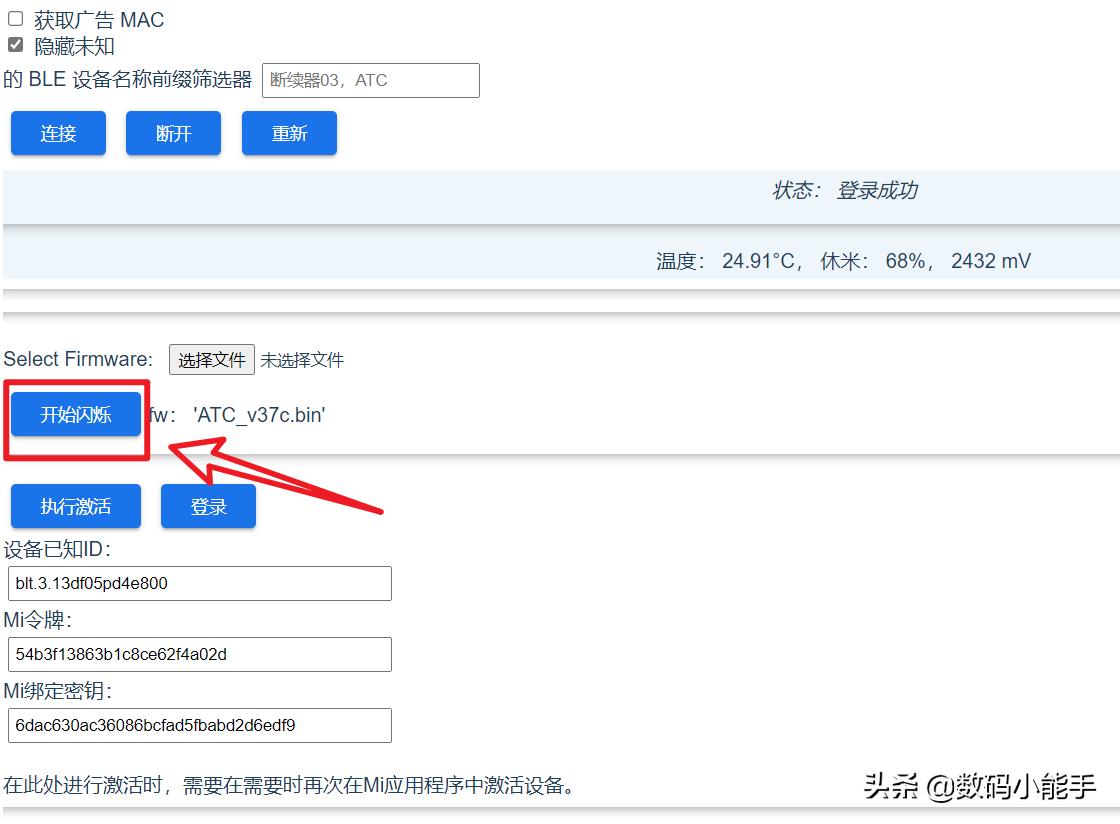This screenshot has width=1120, height=824.
Task: Click the 登录 login button
Action: point(208,505)
